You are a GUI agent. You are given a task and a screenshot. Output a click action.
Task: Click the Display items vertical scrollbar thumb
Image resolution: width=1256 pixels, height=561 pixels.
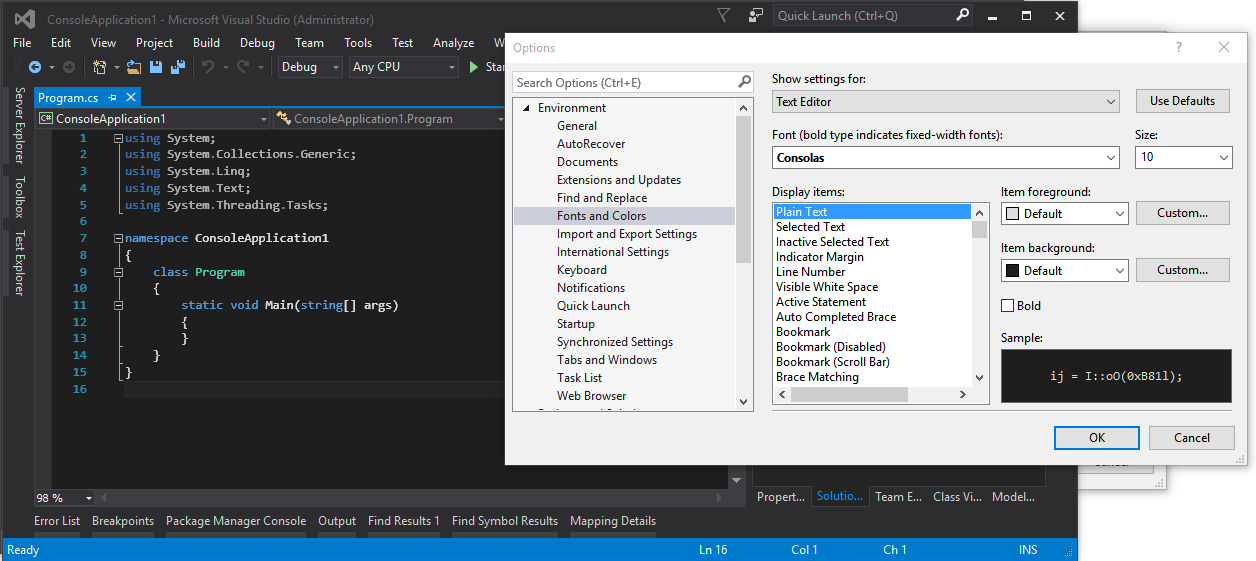(979, 229)
